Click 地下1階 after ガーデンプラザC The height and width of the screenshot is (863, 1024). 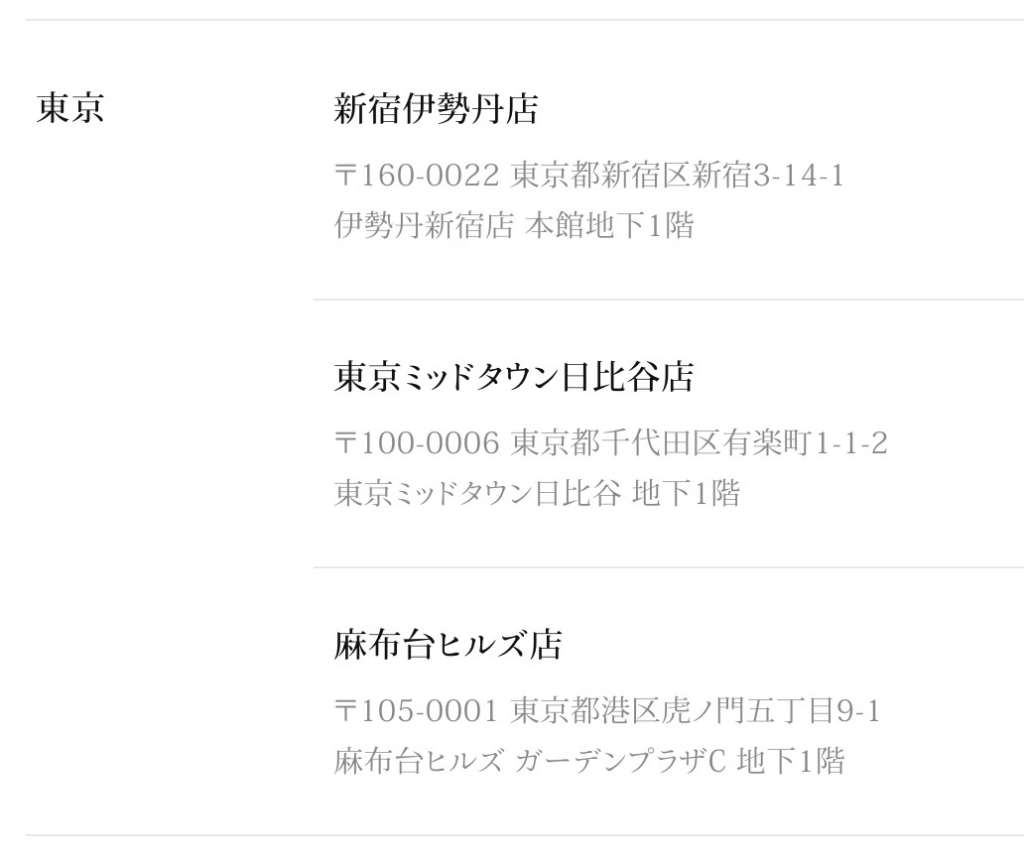[791, 762]
